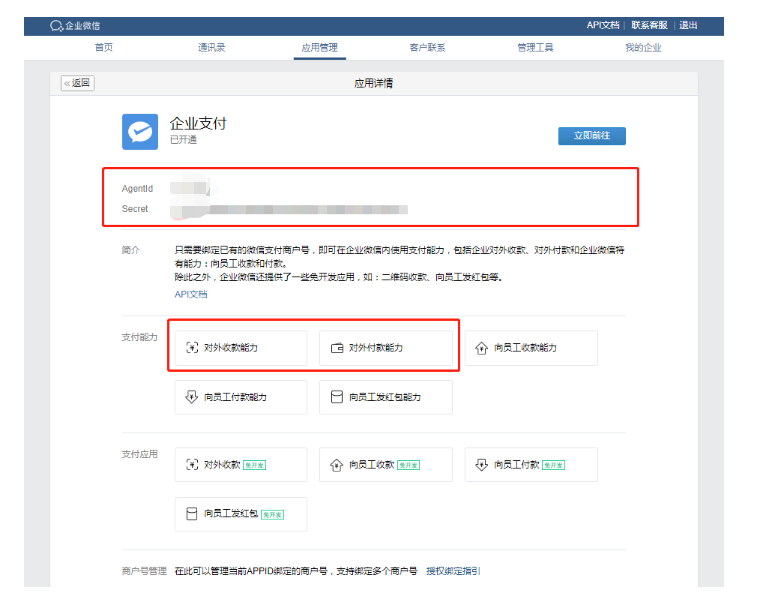The image size is (780, 601).
Task: Click the 企业微信 logo icon
Action: click(56, 26)
